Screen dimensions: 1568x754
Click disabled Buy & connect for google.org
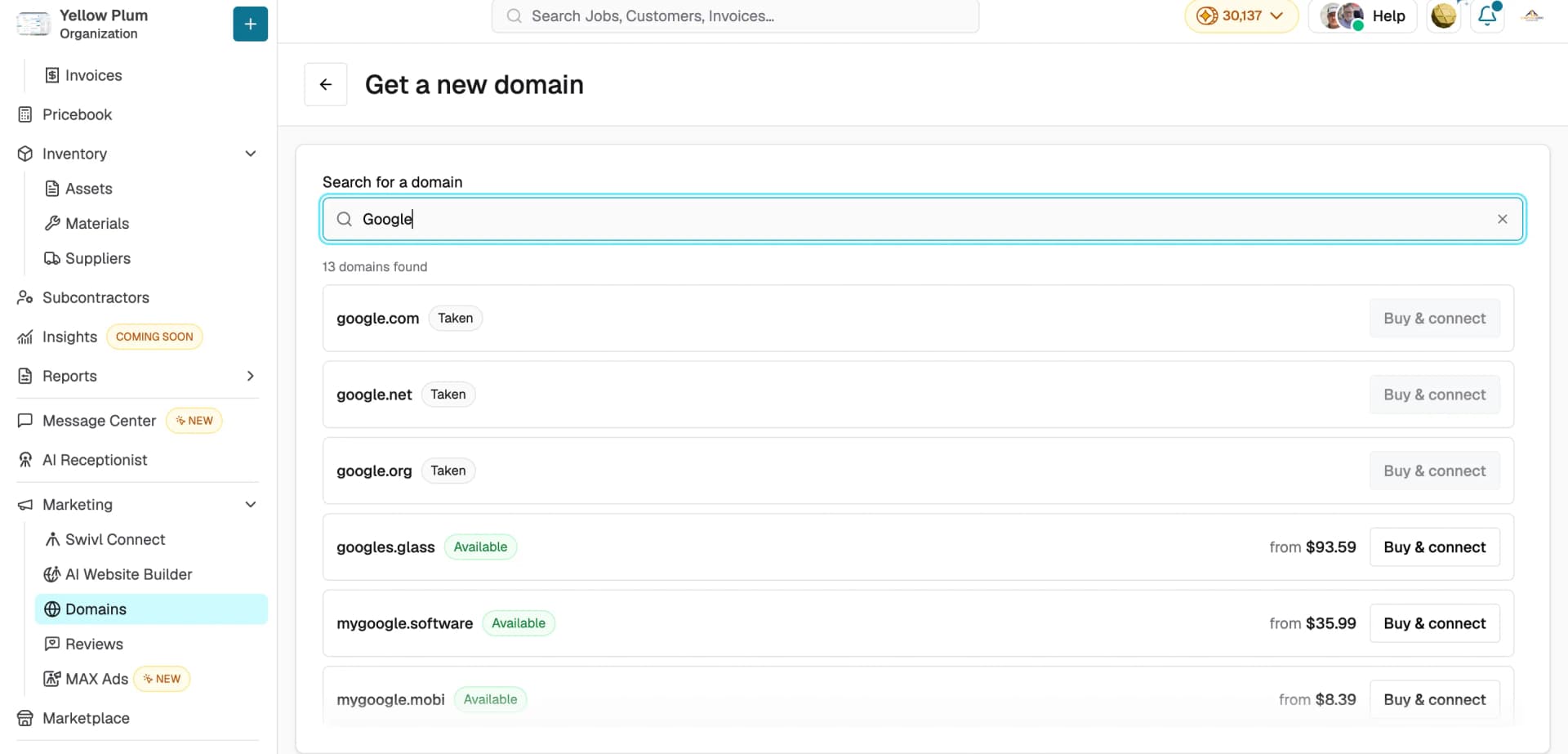pos(1434,471)
